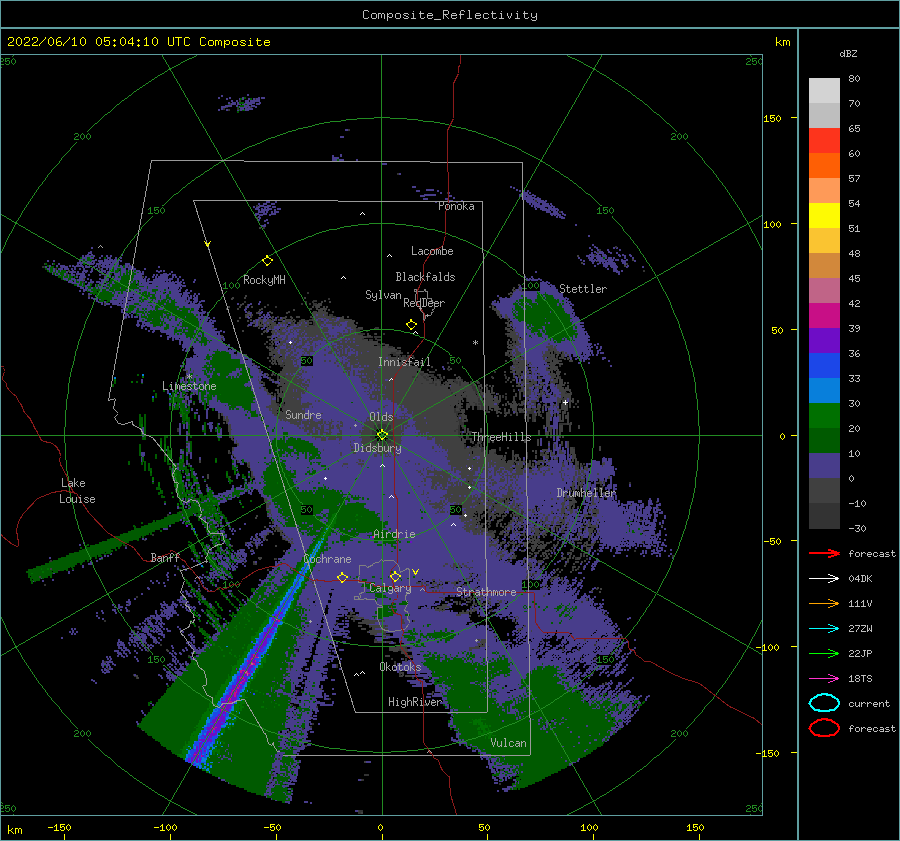Click the Ponoka label on the map
This screenshot has height=841, width=900.
click(x=456, y=206)
